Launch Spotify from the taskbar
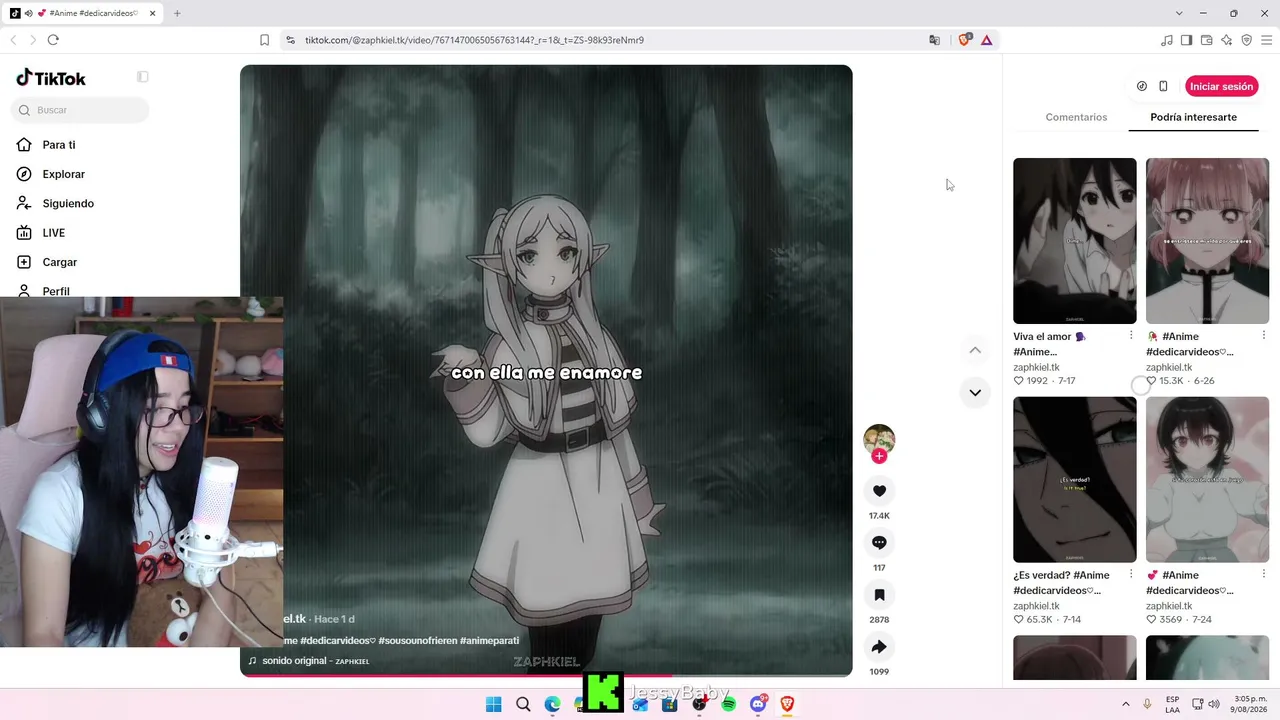This screenshot has height=720, width=1280. [x=728, y=705]
